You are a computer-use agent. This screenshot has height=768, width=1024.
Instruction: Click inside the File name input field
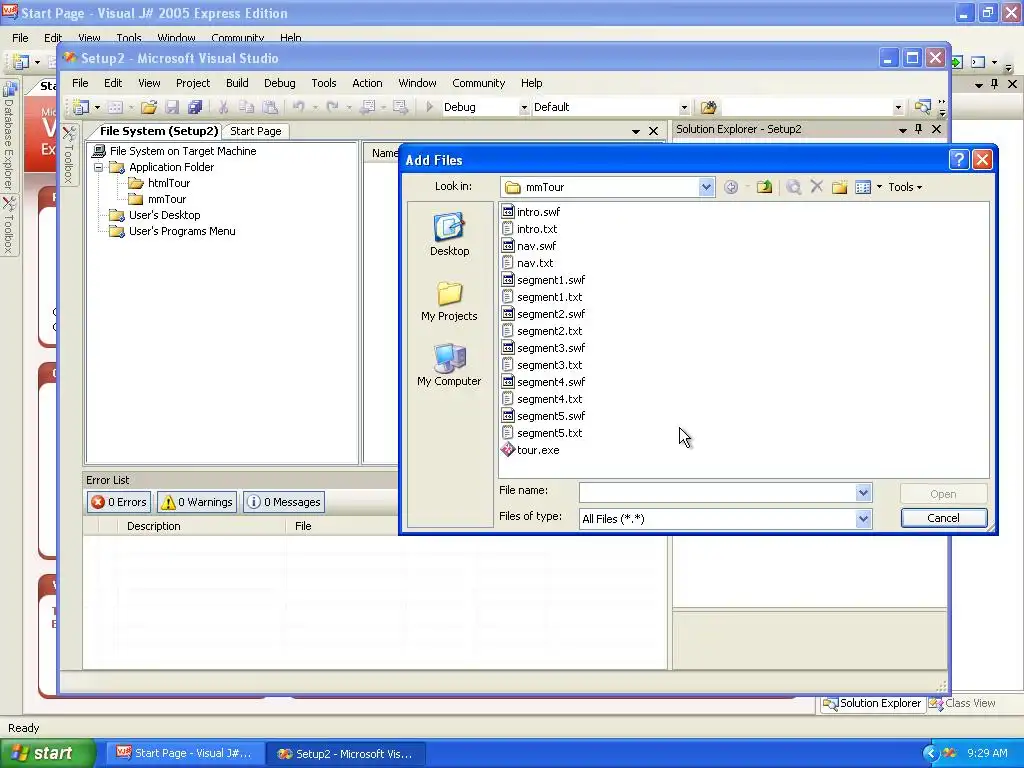tap(717, 493)
